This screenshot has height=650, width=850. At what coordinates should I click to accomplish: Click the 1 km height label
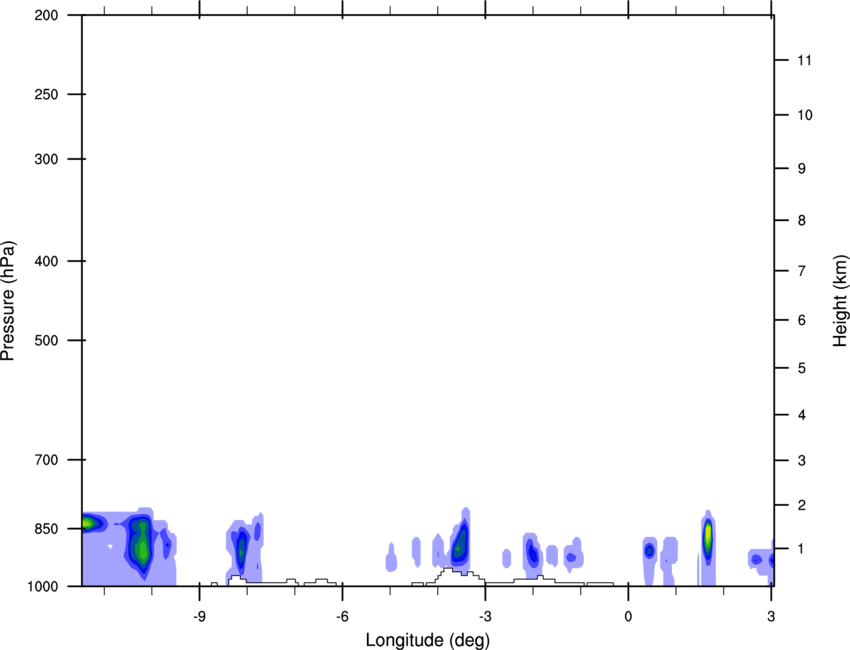pos(801,549)
